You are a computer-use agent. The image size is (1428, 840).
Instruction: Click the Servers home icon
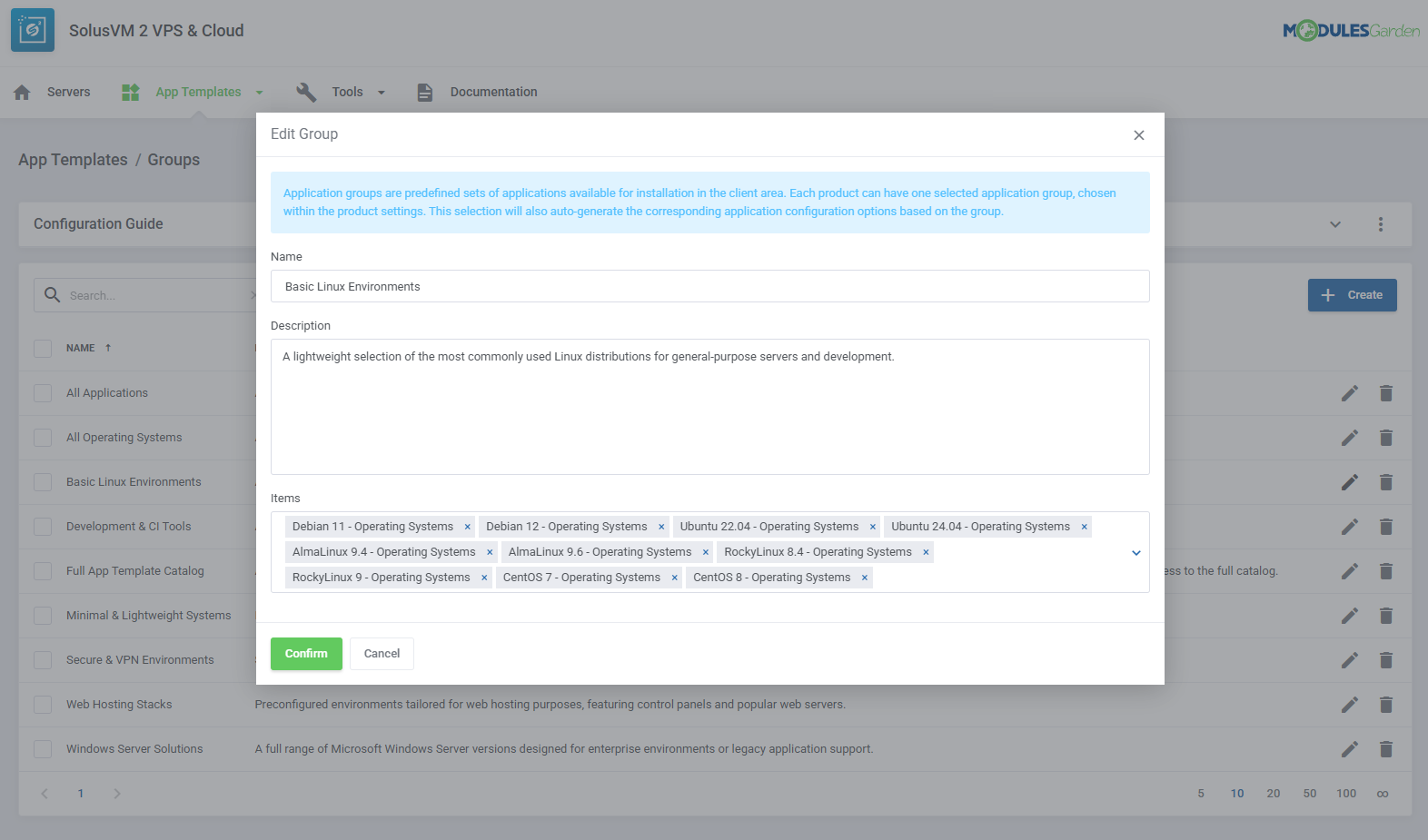coord(23,92)
